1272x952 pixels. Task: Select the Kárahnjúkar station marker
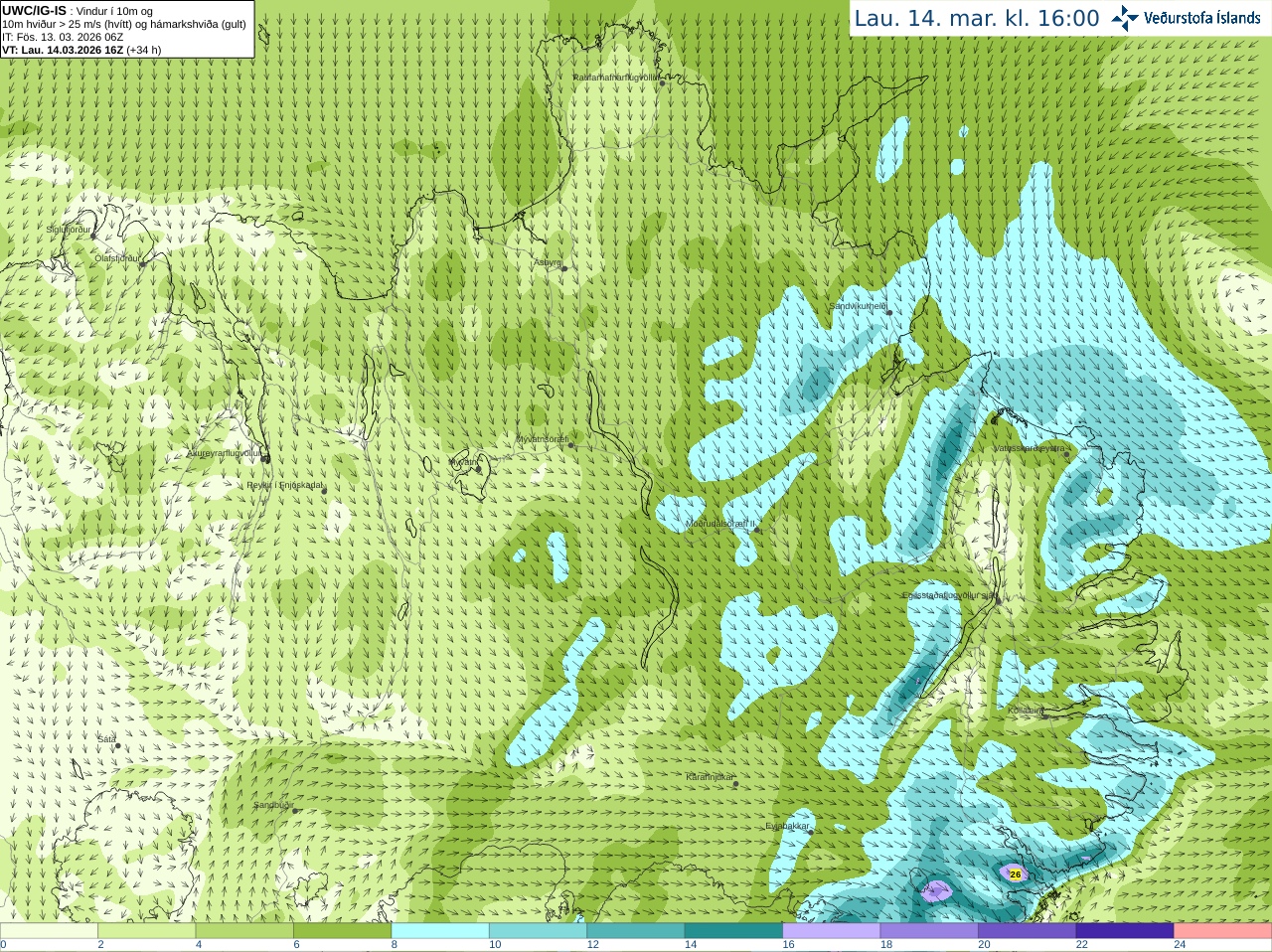pos(736,784)
